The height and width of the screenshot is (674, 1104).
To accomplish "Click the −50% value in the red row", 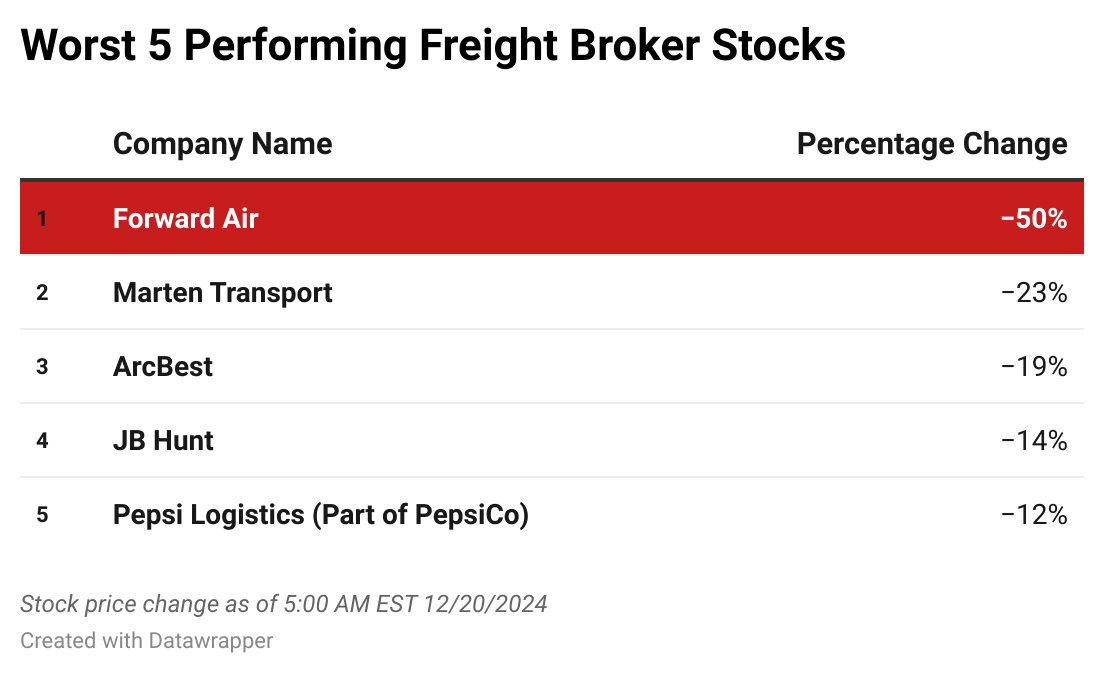I will click(1034, 218).
